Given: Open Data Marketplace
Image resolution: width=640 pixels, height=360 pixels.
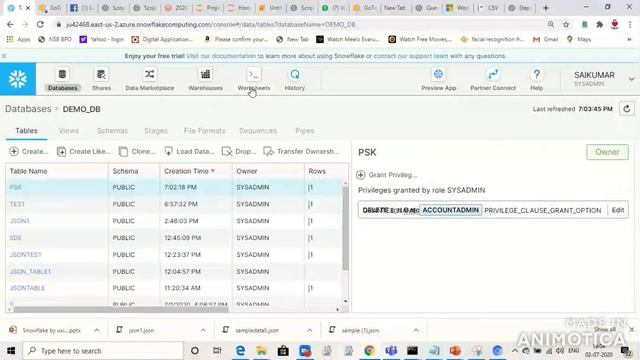Looking at the screenshot, I should [x=149, y=79].
